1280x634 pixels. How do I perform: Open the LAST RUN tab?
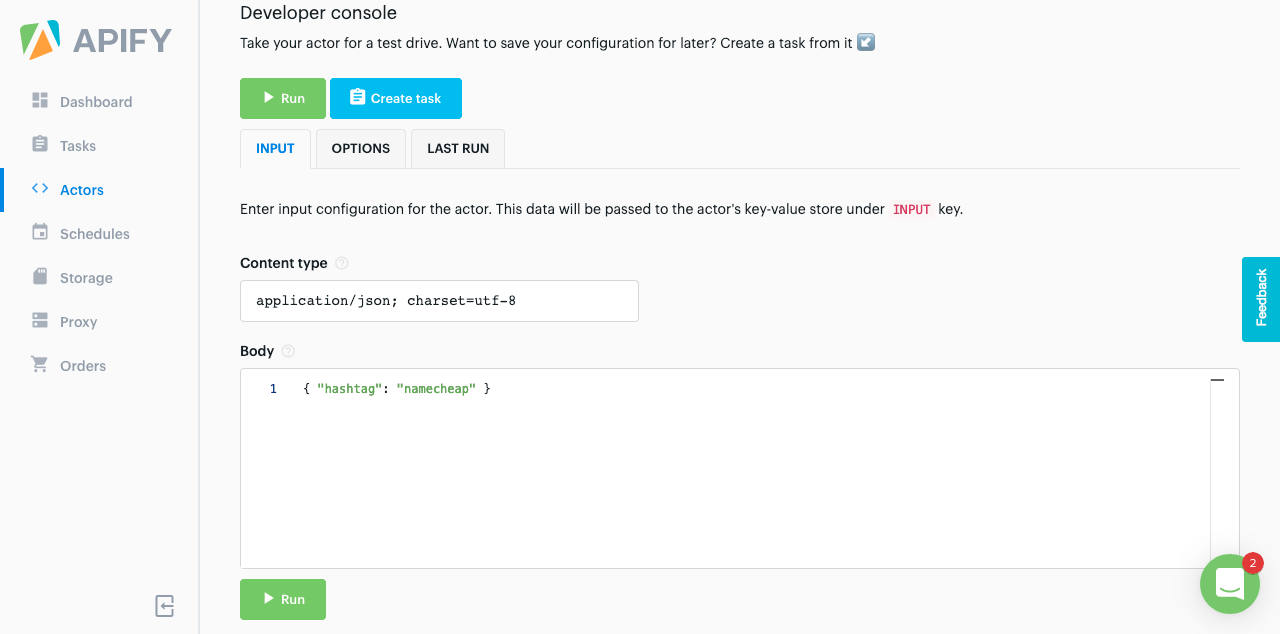(x=458, y=149)
